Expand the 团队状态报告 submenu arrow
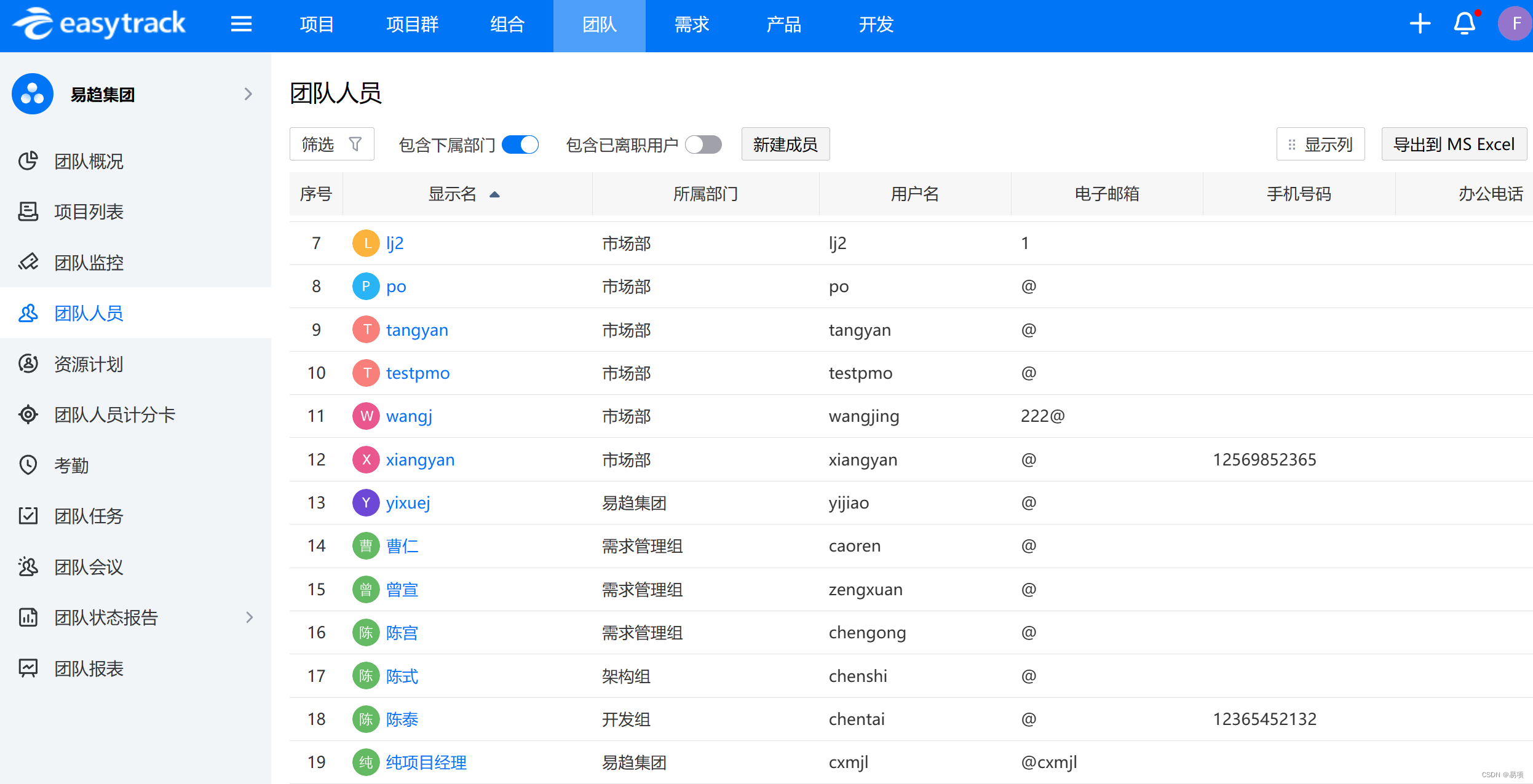1533x784 pixels. pyautogui.click(x=249, y=617)
